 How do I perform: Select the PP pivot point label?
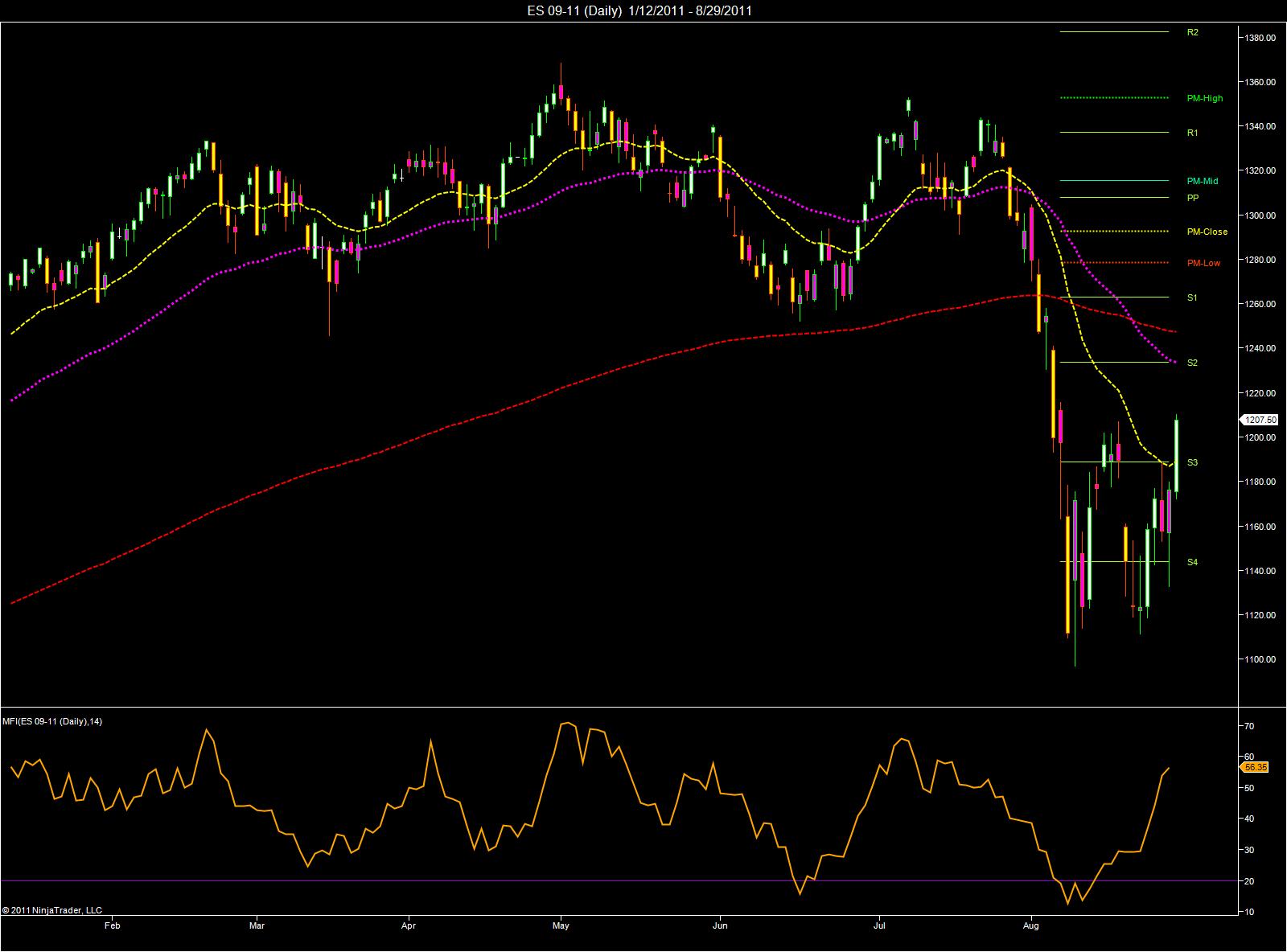point(1192,198)
